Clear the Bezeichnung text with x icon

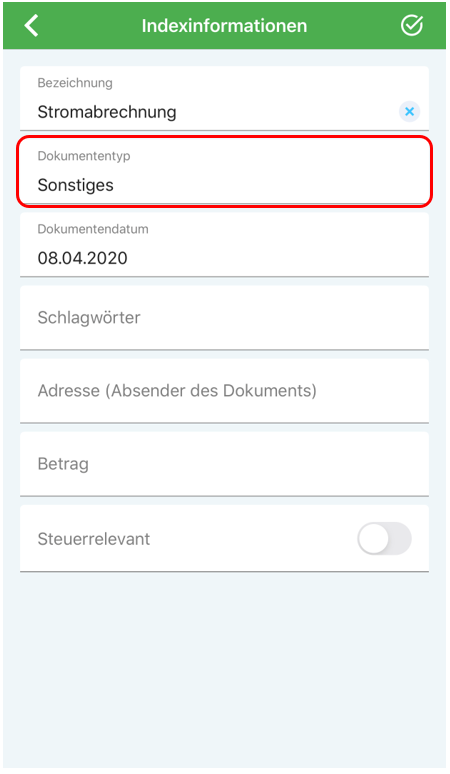pyautogui.click(x=410, y=112)
